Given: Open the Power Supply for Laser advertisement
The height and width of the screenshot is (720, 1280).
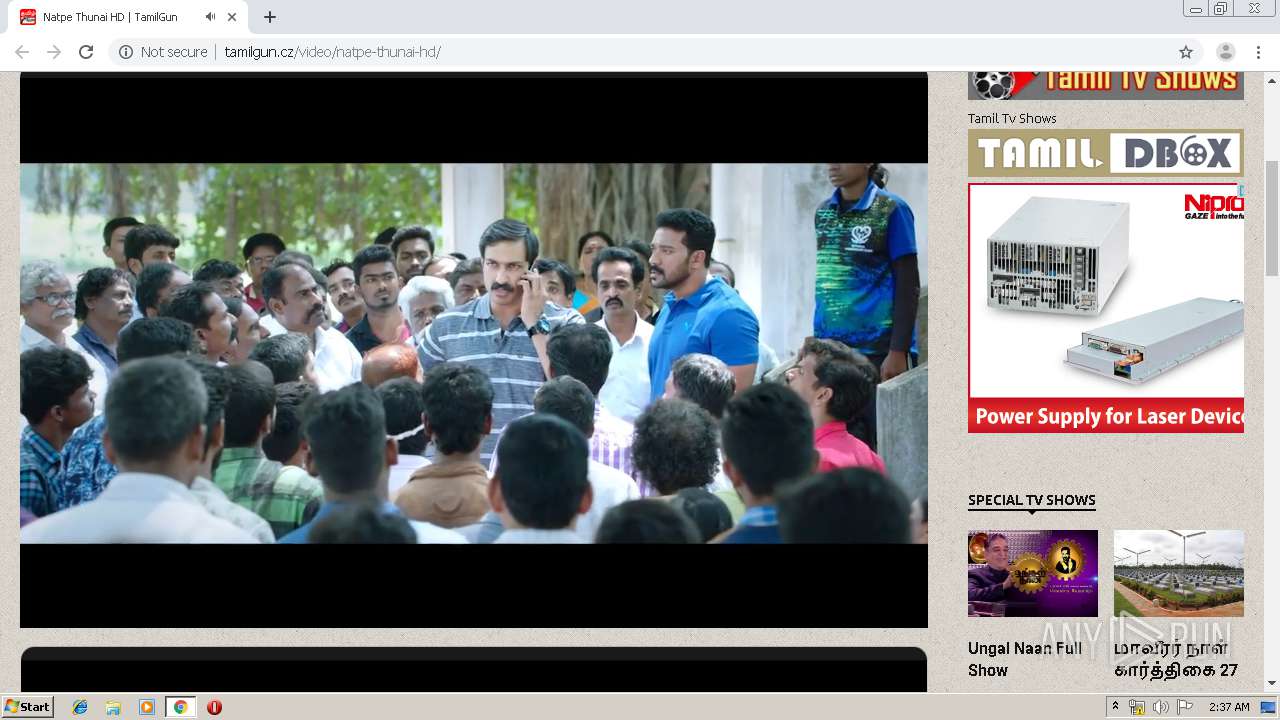Looking at the screenshot, I should point(1106,308).
